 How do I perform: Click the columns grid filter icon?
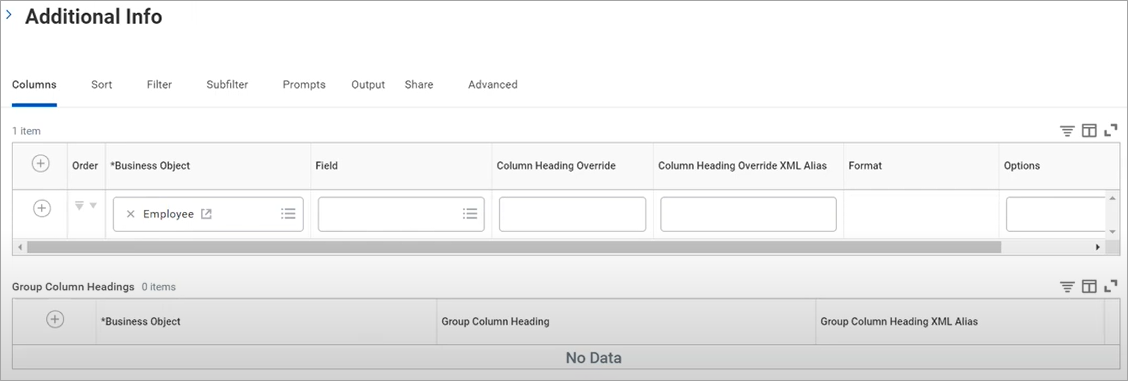point(1067,131)
